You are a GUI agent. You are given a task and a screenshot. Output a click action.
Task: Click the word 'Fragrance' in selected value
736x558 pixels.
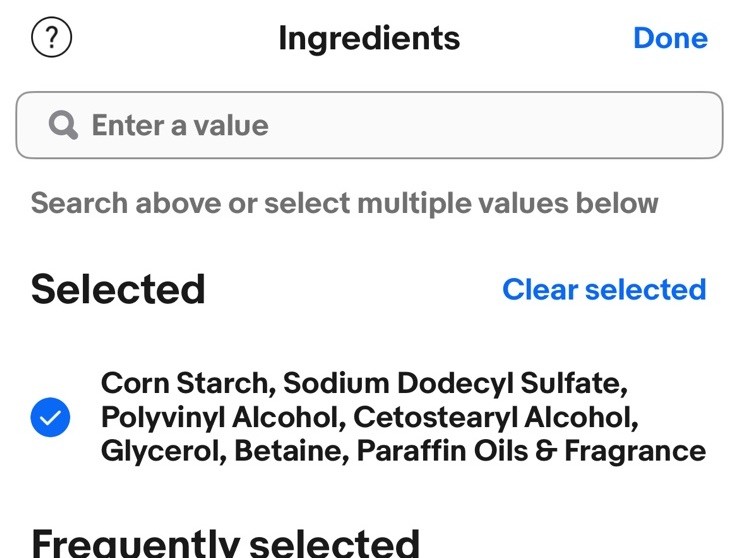pos(636,451)
